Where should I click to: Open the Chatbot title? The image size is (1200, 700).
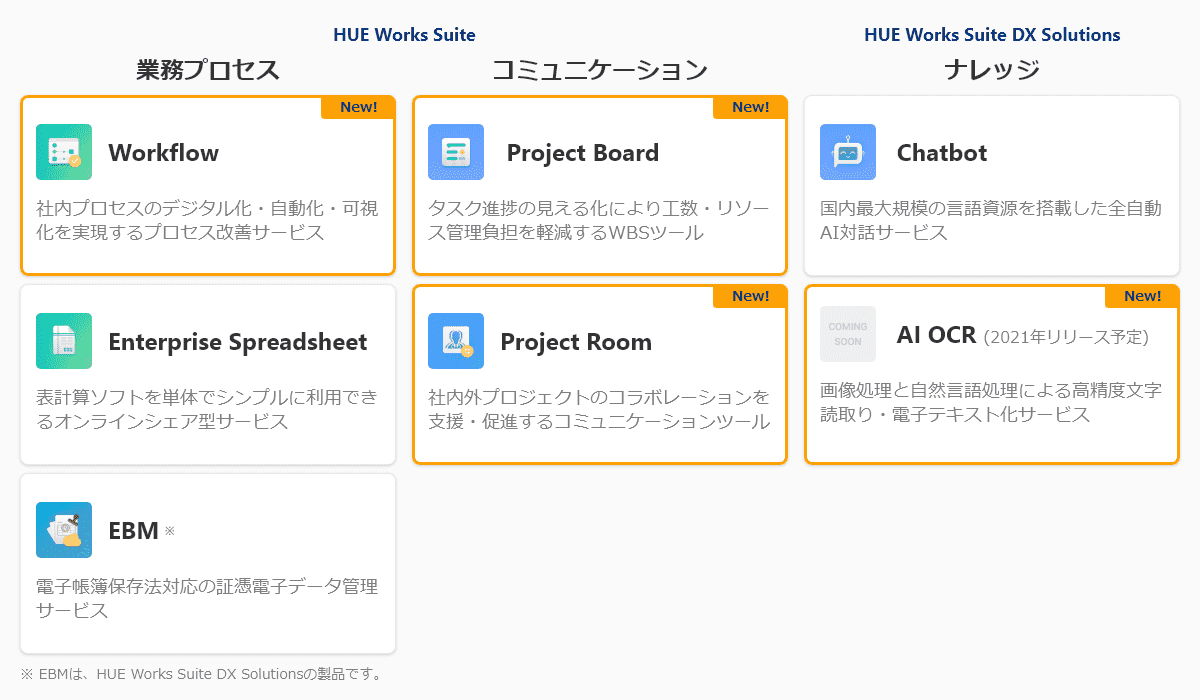tap(942, 153)
